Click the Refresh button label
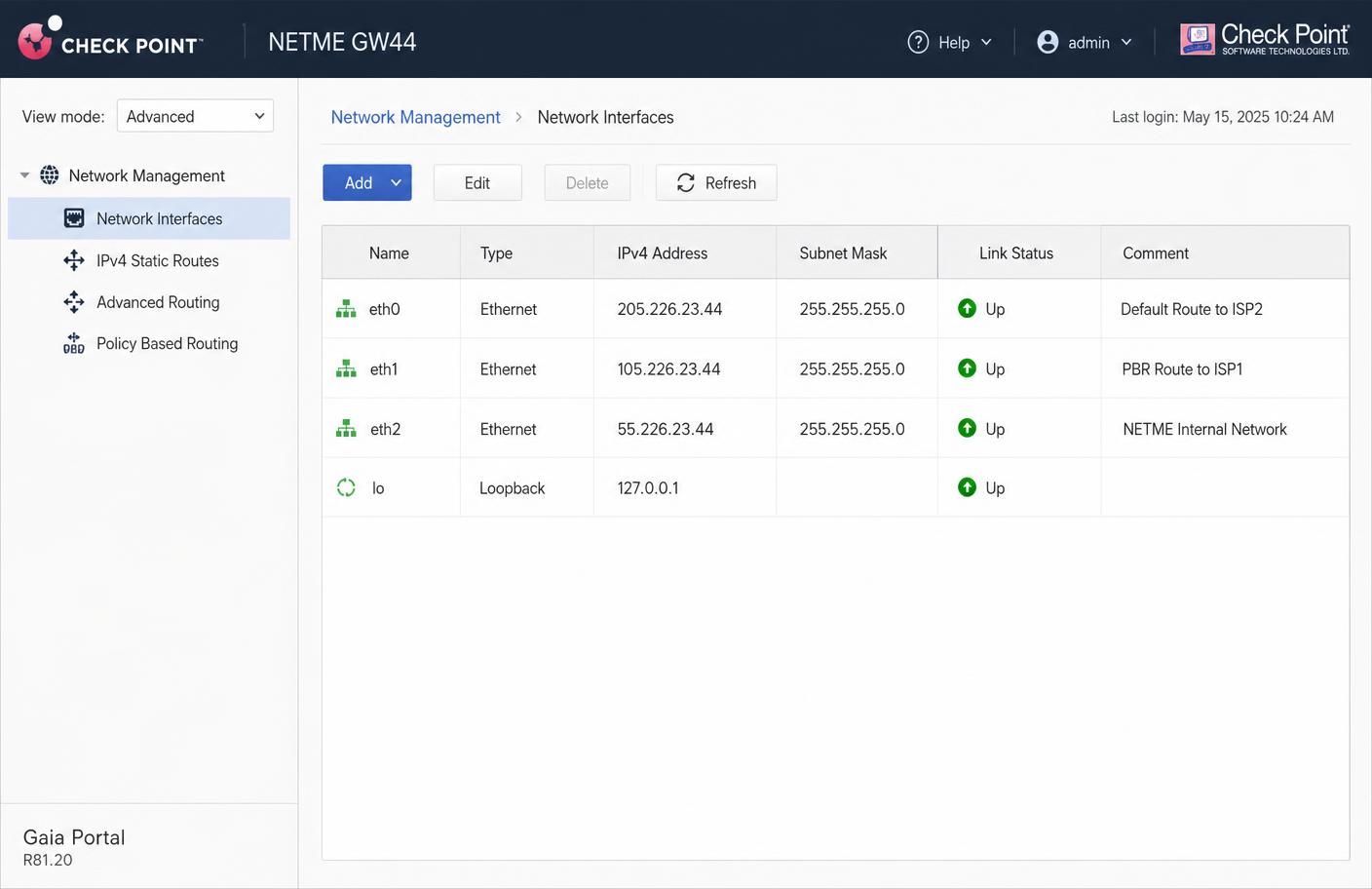 coord(731,182)
